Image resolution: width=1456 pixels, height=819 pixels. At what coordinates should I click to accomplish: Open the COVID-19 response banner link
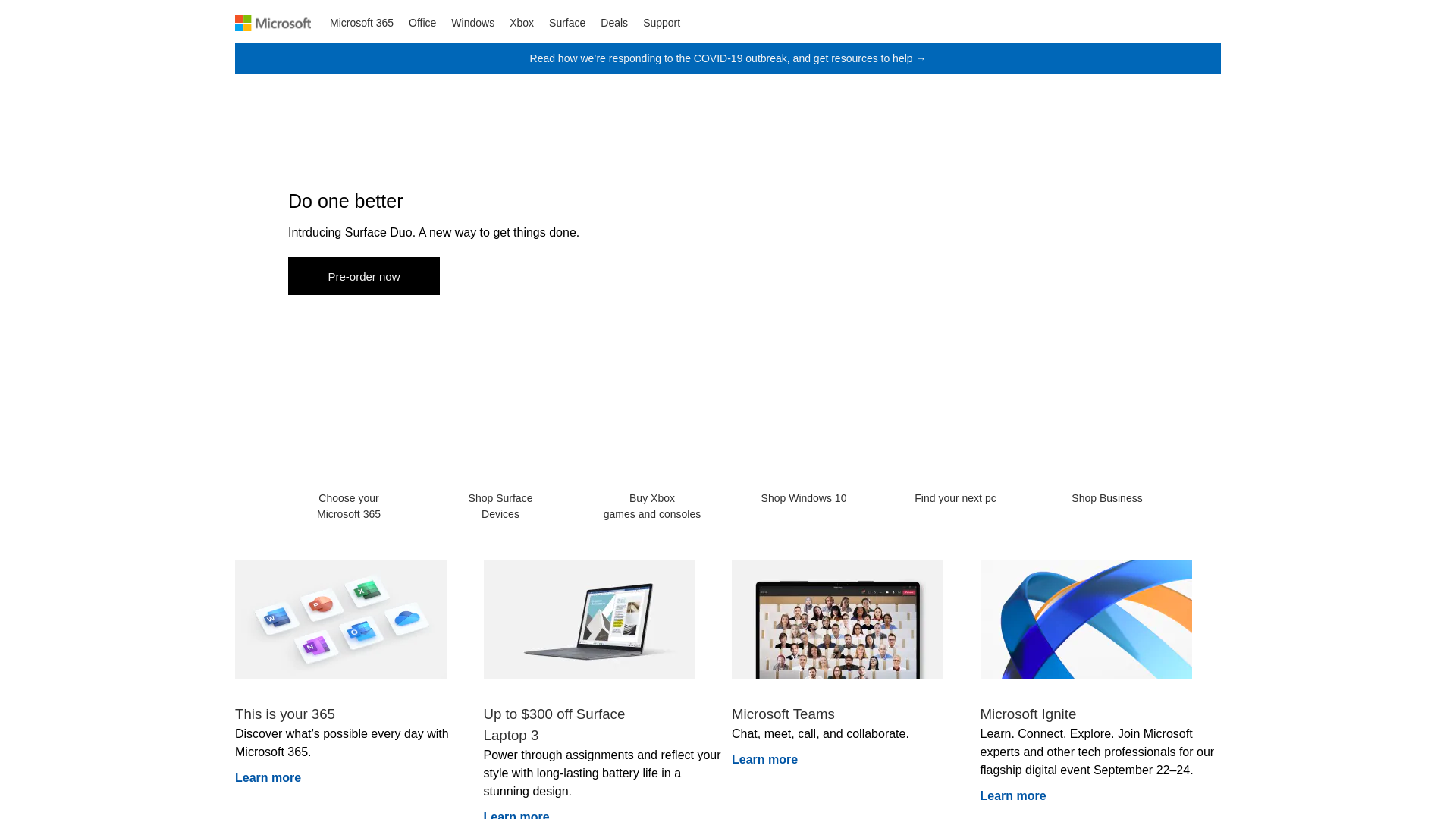728,58
